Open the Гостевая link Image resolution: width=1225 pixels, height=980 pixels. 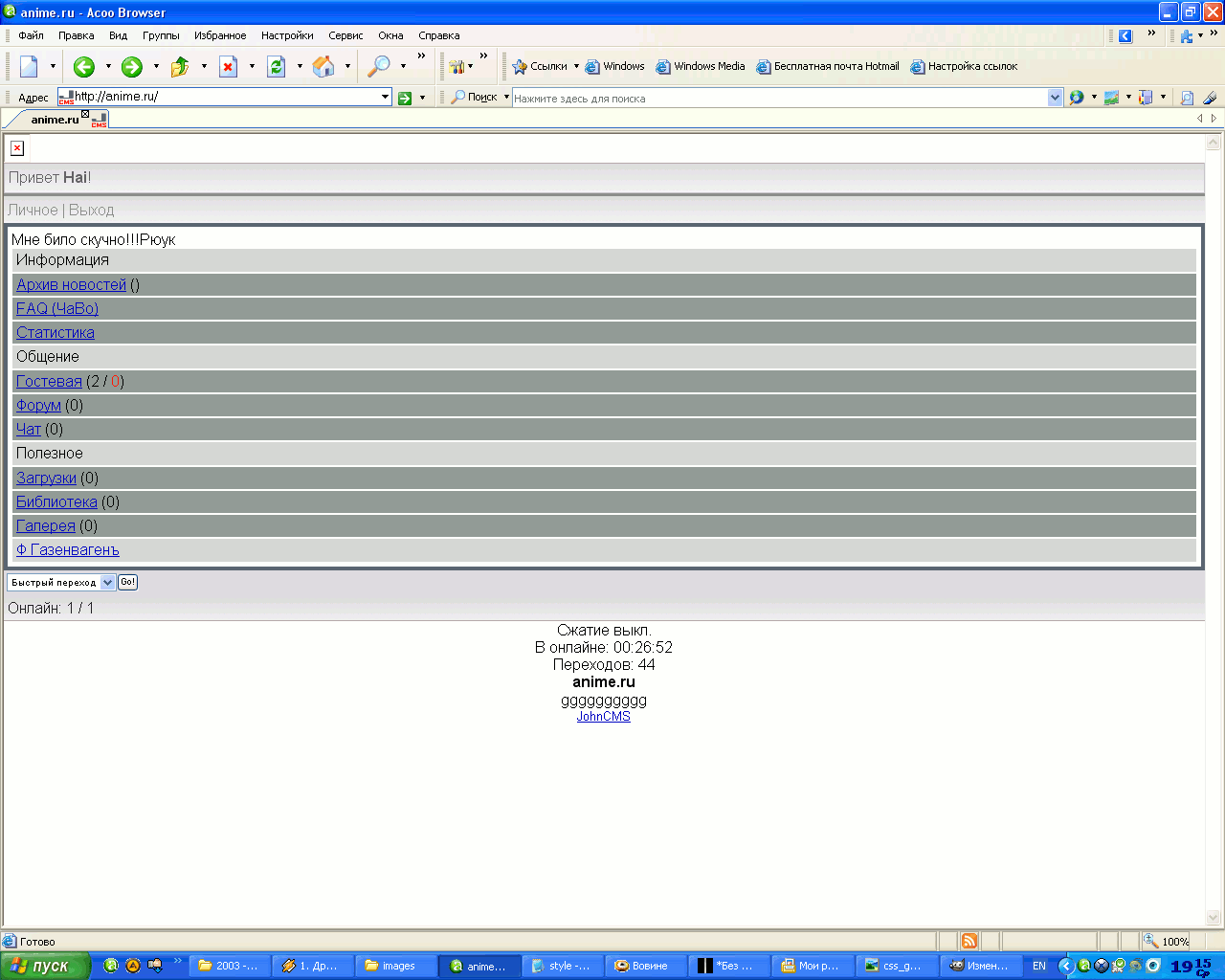click(49, 381)
